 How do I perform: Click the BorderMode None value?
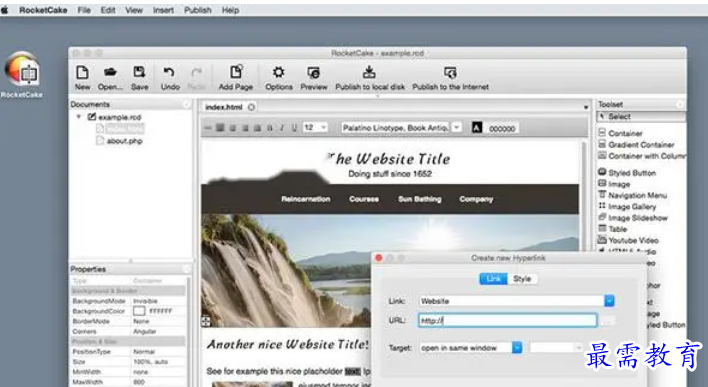(141, 321)
